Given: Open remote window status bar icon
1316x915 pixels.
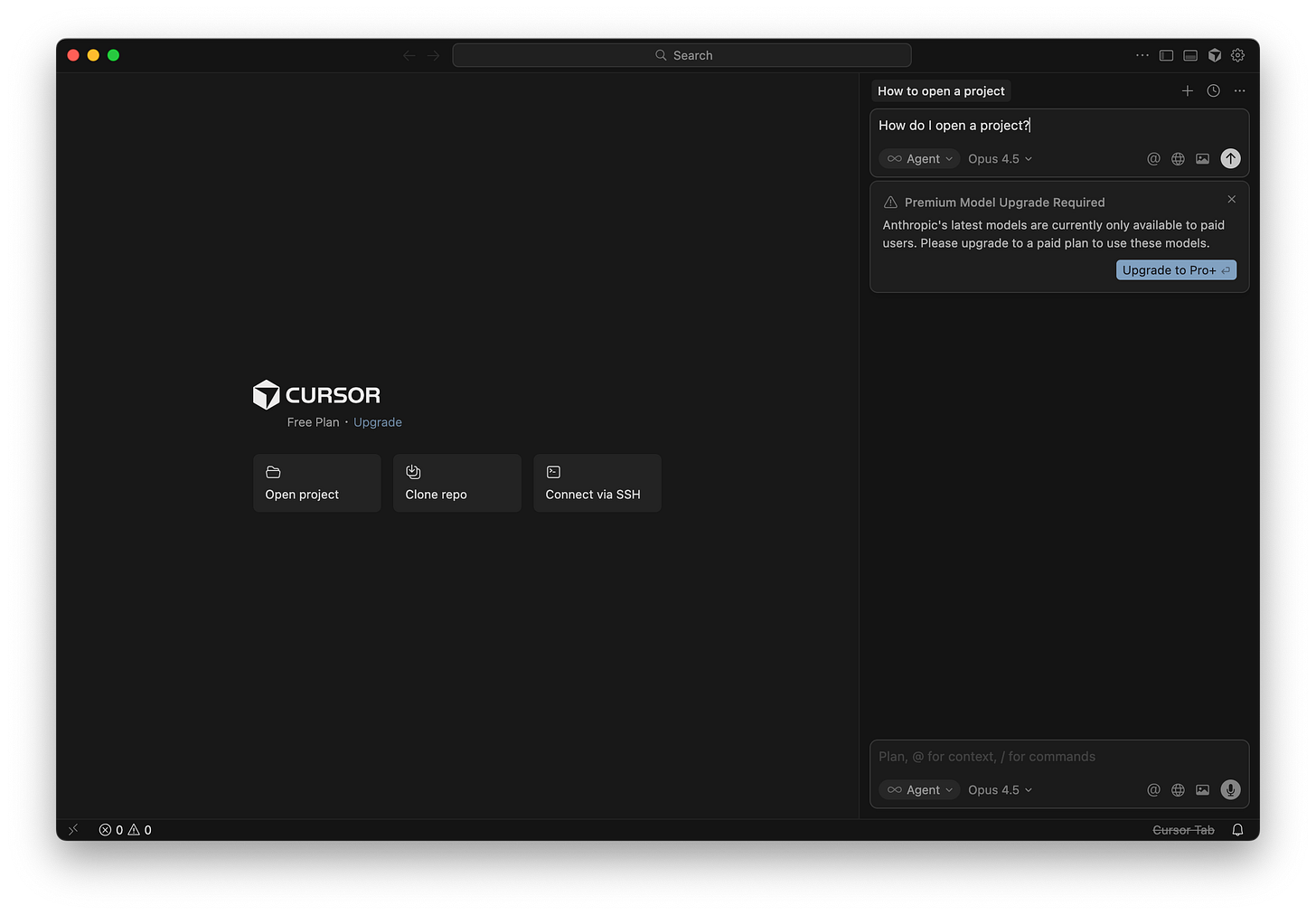Looking at the screenshot, I should pyautogui.click(x=73, y=830).
